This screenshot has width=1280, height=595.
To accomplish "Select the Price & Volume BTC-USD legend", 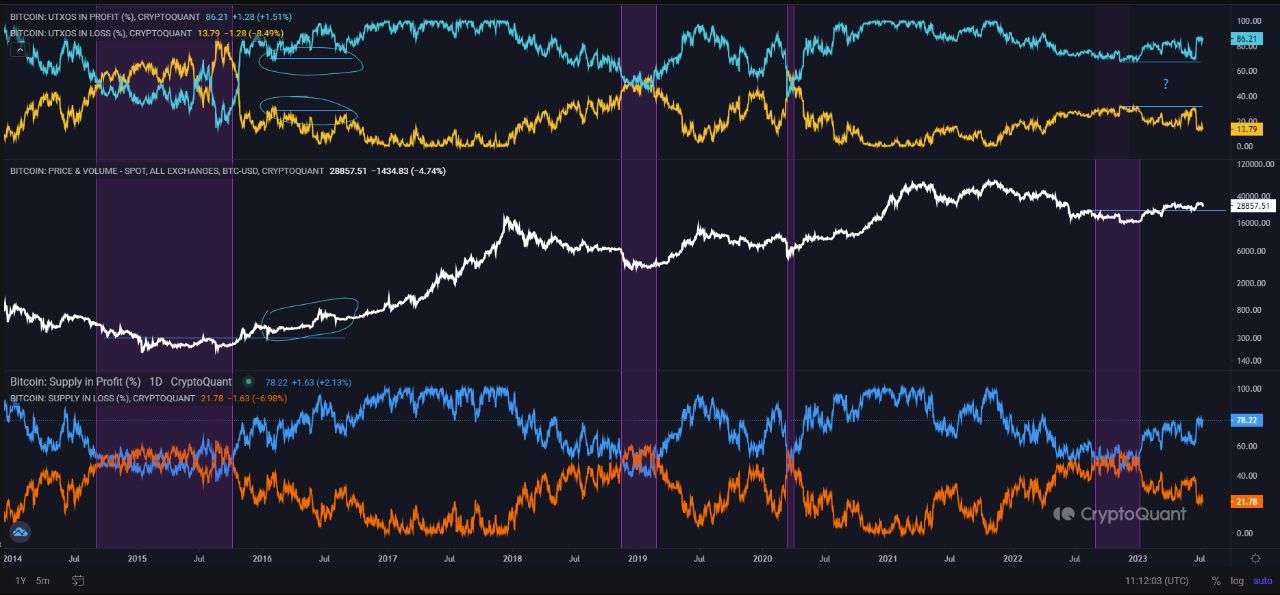I will 165,171.
